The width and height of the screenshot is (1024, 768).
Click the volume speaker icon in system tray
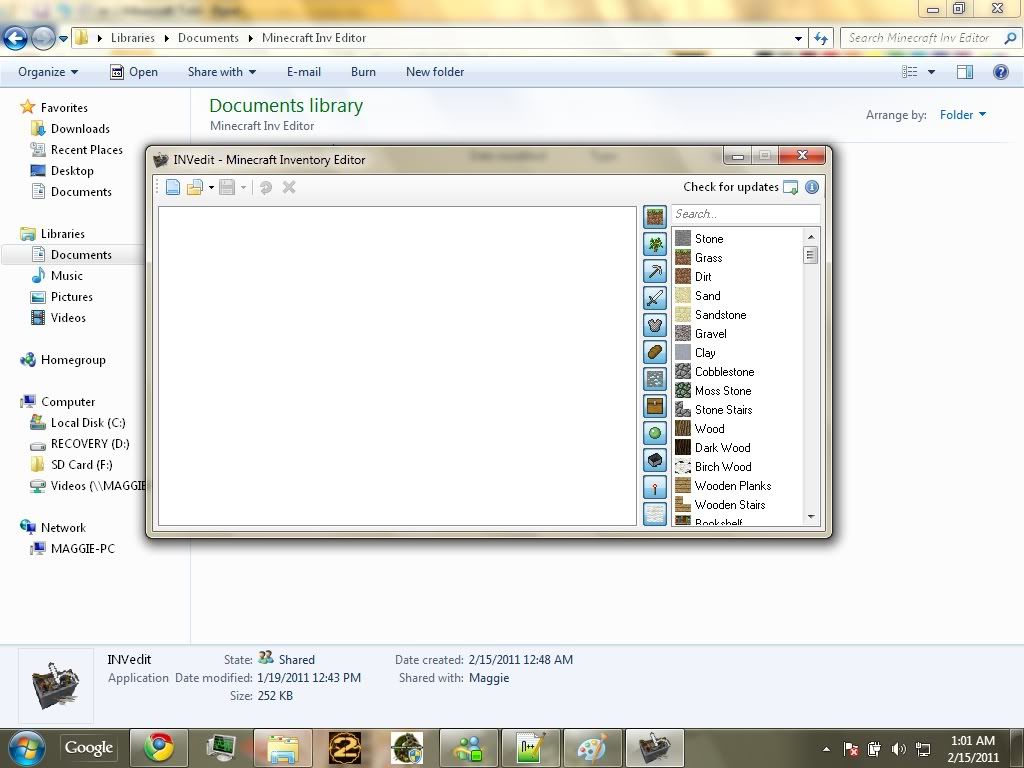(x=899, y=749)
